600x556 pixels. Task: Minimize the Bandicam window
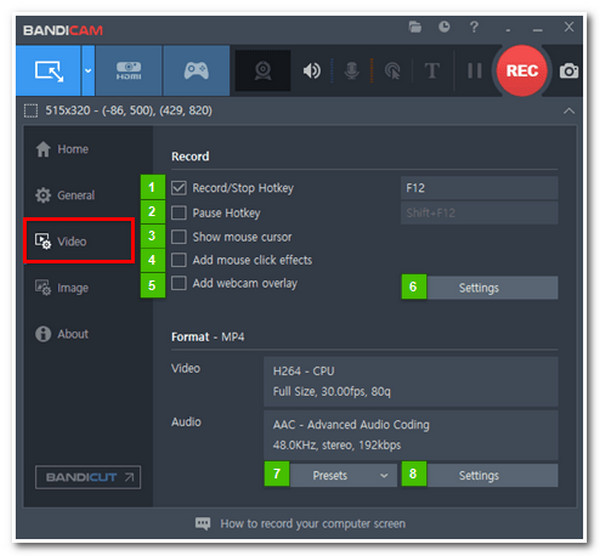point(538,30)
